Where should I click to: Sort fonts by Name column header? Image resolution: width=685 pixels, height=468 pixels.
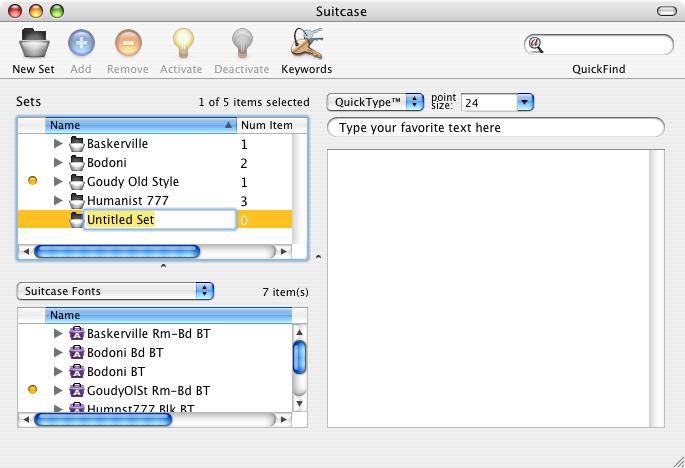169,315
